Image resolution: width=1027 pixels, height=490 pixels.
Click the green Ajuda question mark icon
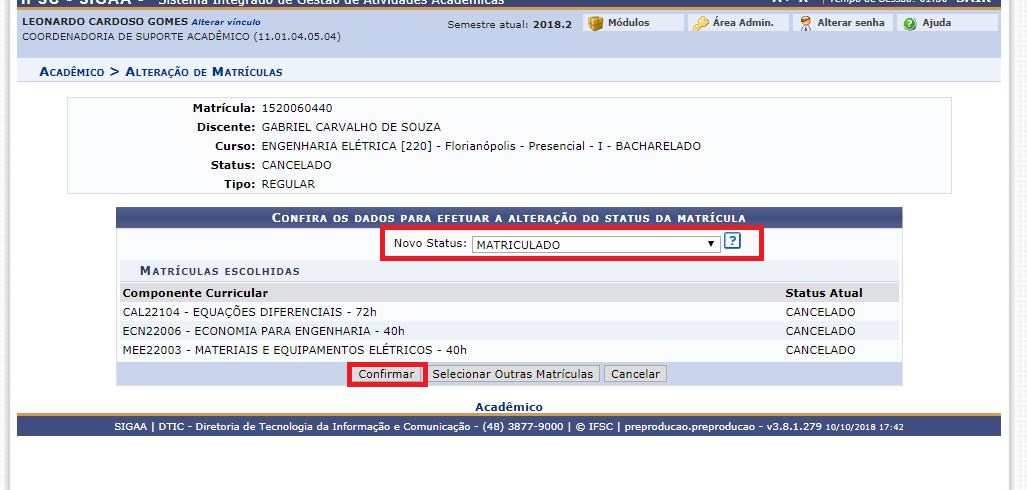pyautogui.click(x=910, y=23)
